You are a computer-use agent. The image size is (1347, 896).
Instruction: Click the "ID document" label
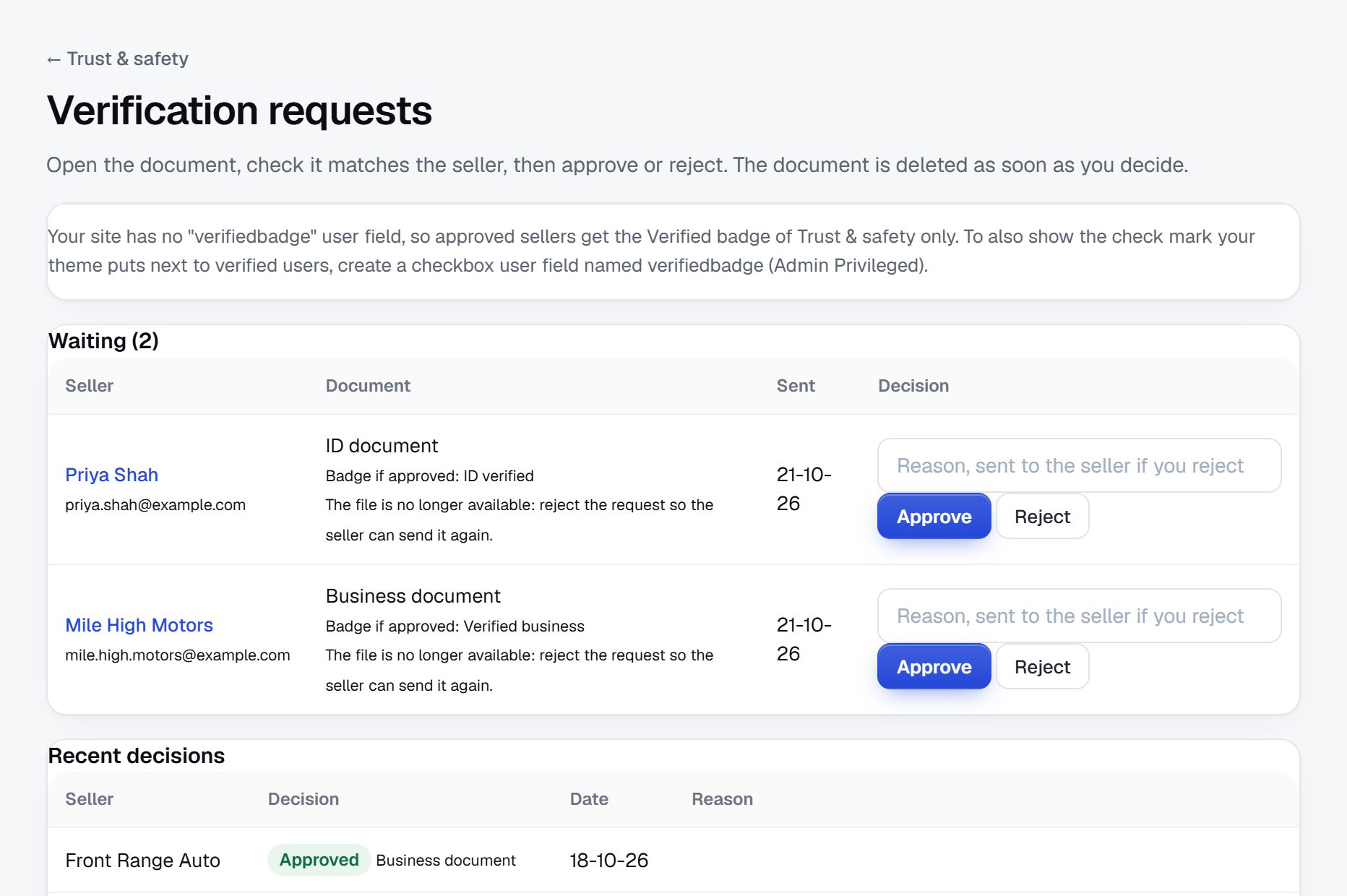[x=382, y=446]
